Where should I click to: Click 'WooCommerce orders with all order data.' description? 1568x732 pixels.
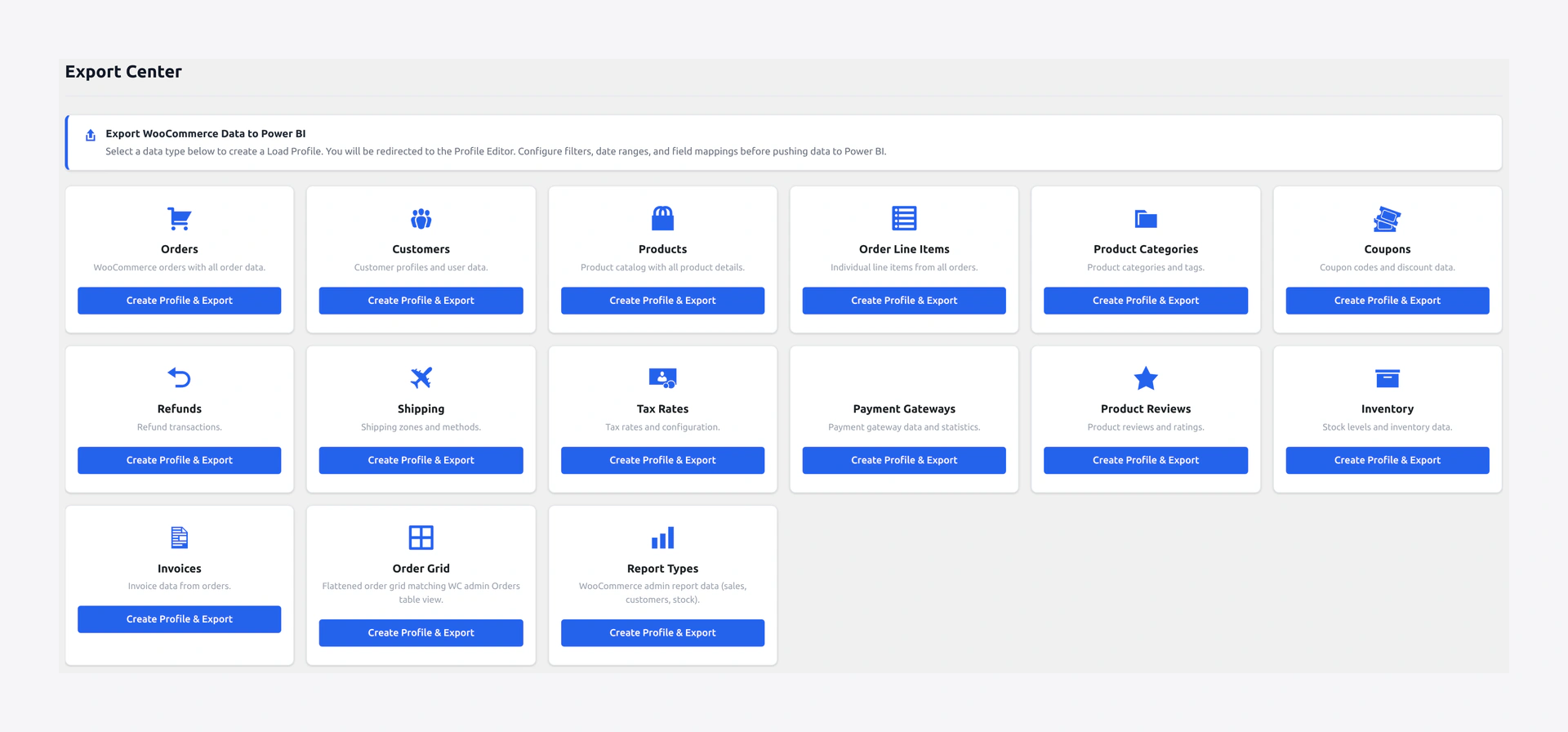coord(179,267)
